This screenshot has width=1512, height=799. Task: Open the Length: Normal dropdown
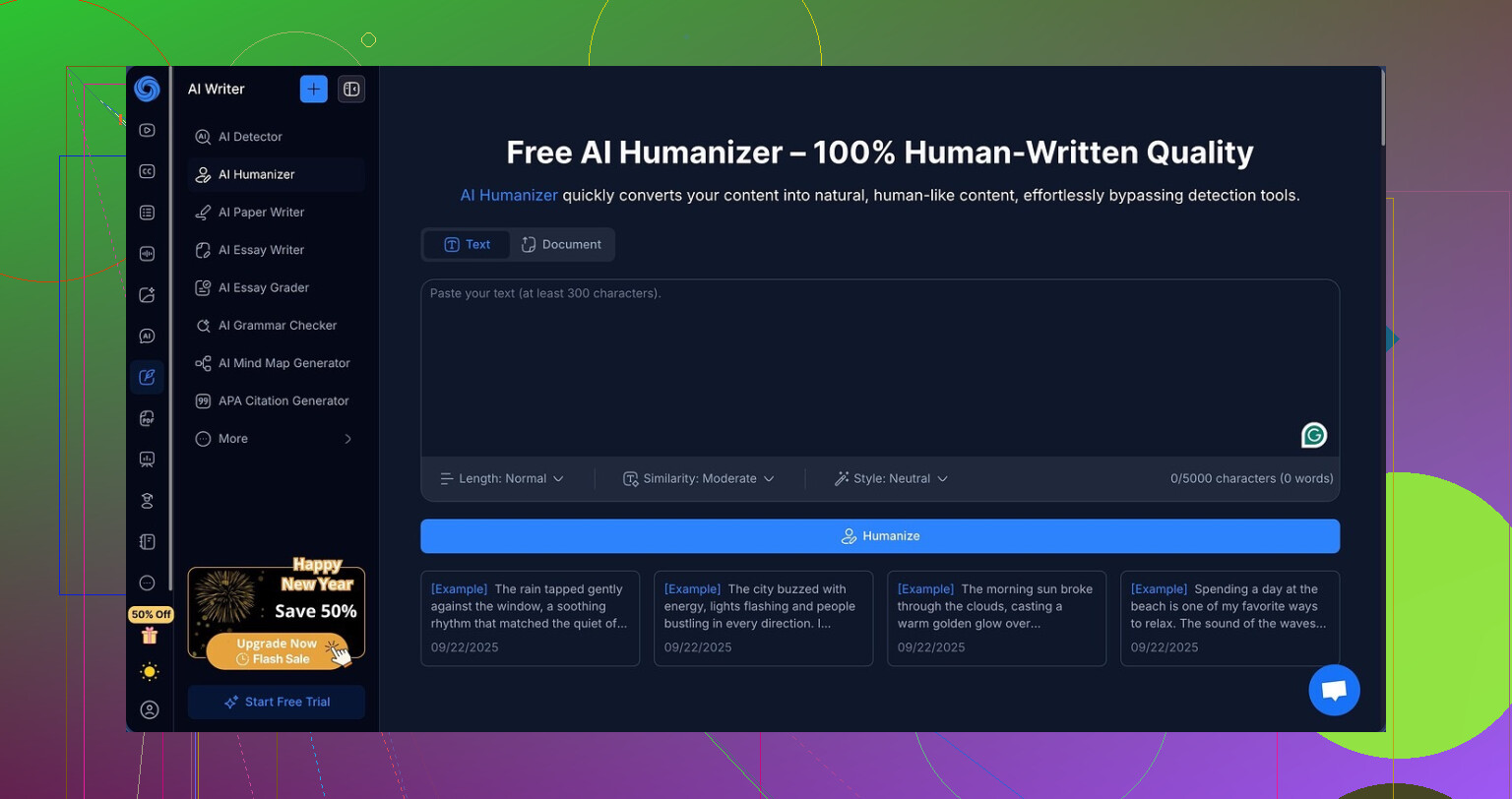(x=502, y=478)
